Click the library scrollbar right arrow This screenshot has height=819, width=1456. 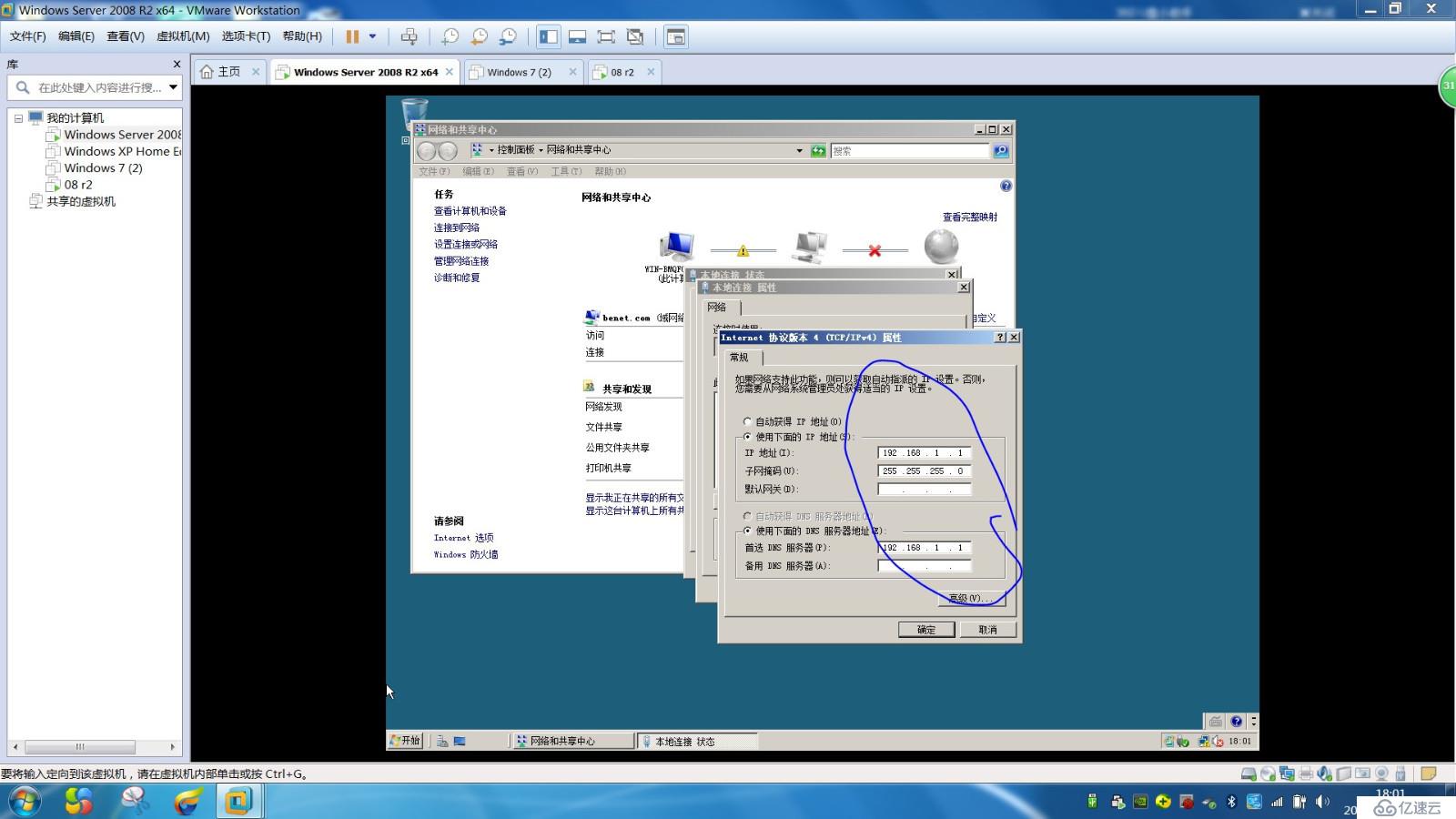point(172,747)
